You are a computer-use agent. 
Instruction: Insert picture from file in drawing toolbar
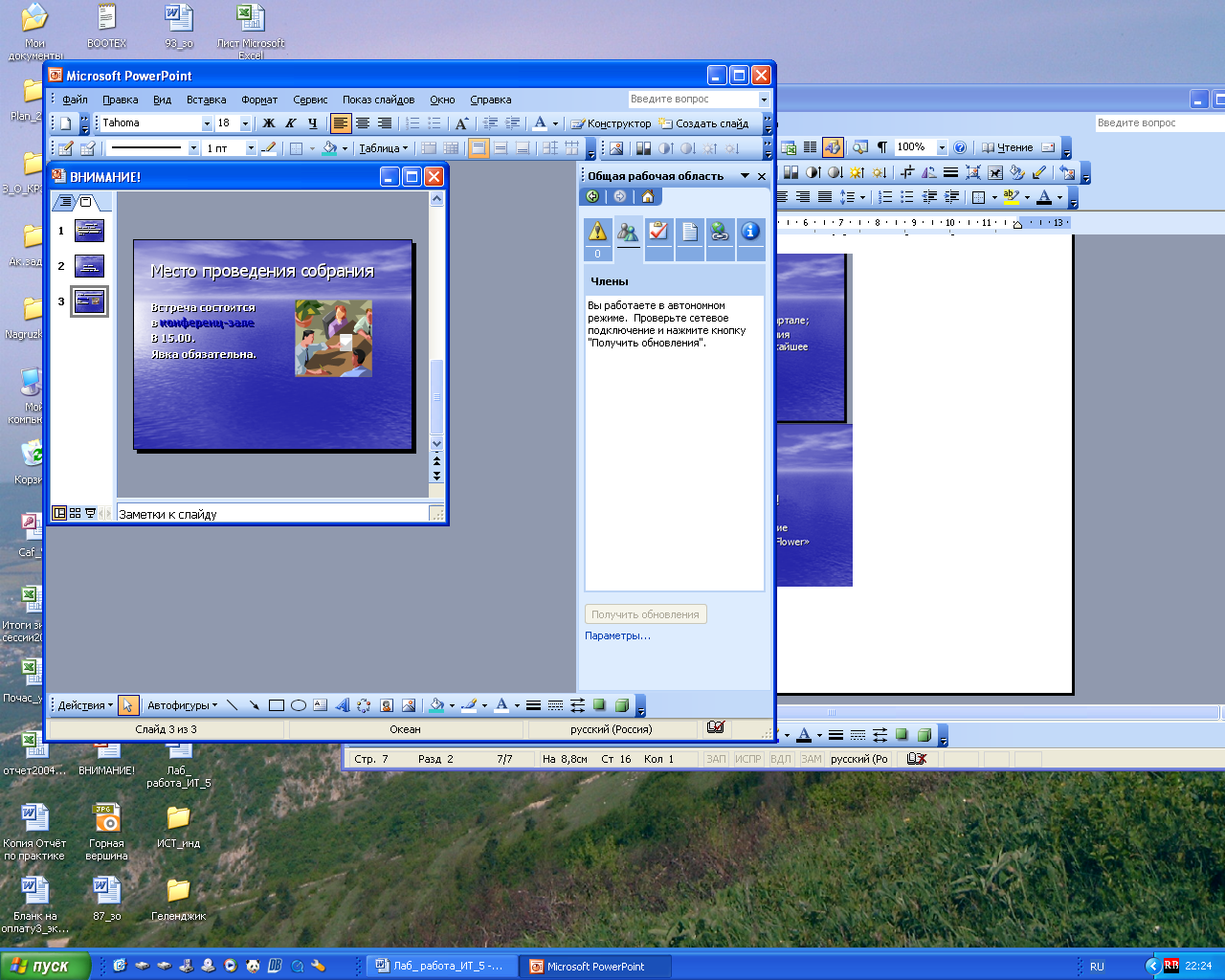click(409, 705)
